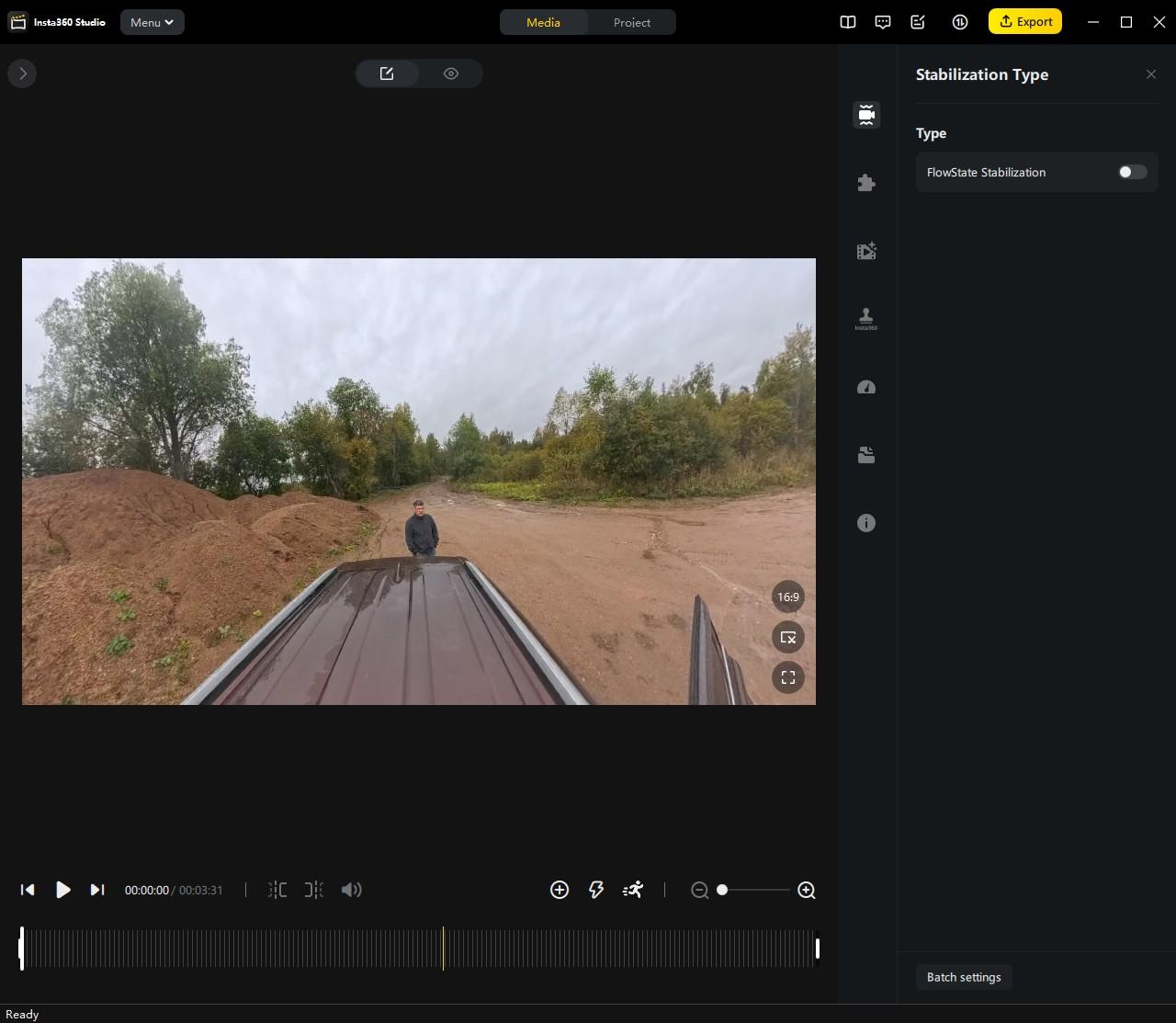
Task: Adjust the timeline zoom slider
Action: click(722, 890)
